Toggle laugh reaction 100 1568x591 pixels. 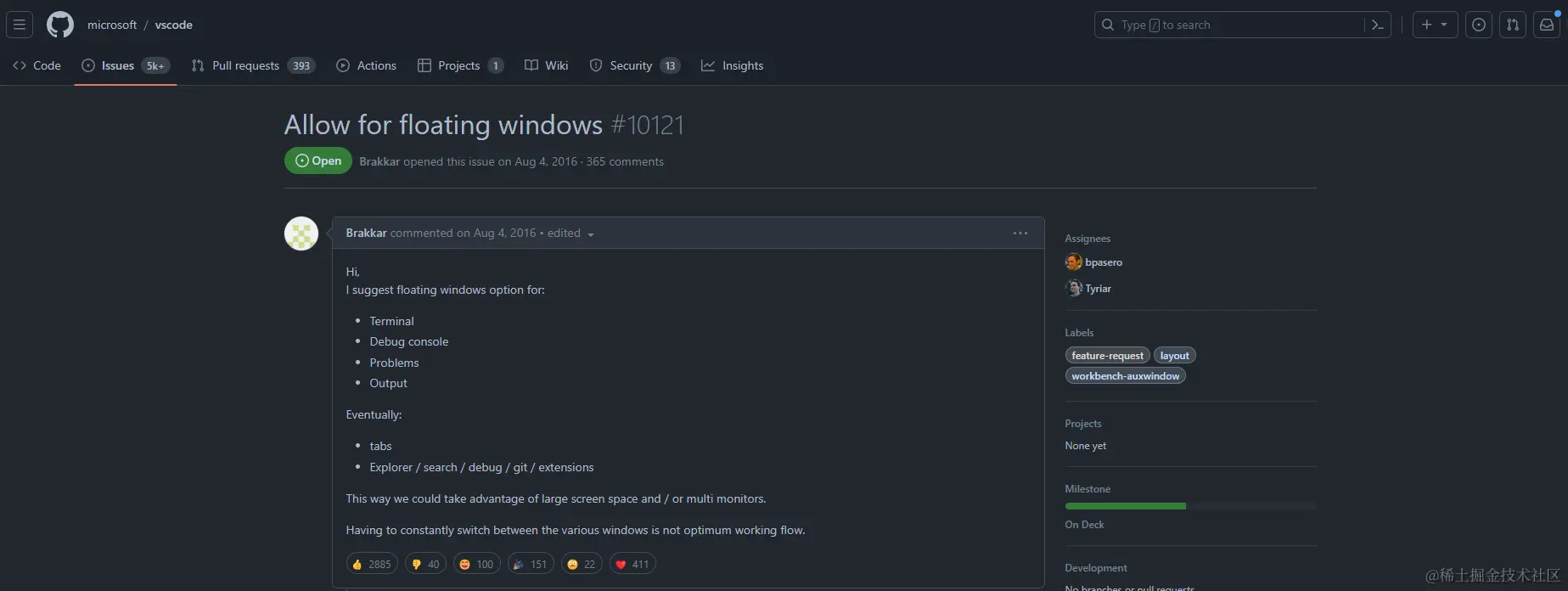coord(477,564)
